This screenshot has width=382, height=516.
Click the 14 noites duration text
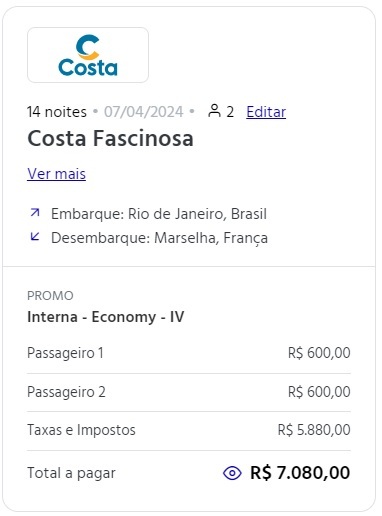pyautogui.click(x=57, y=112)
